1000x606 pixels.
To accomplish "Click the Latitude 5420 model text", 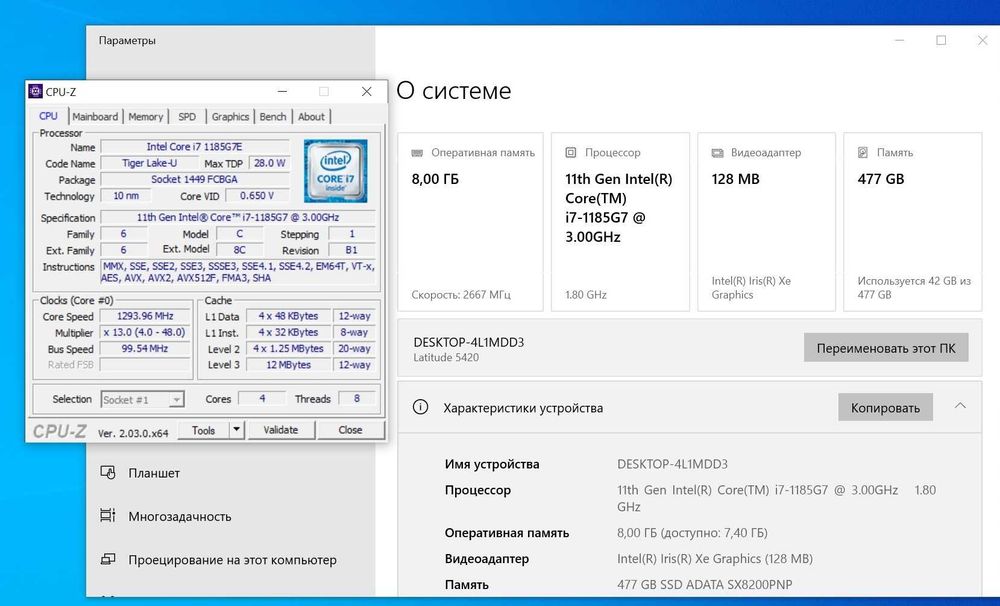I will click(x=446, y=357).
